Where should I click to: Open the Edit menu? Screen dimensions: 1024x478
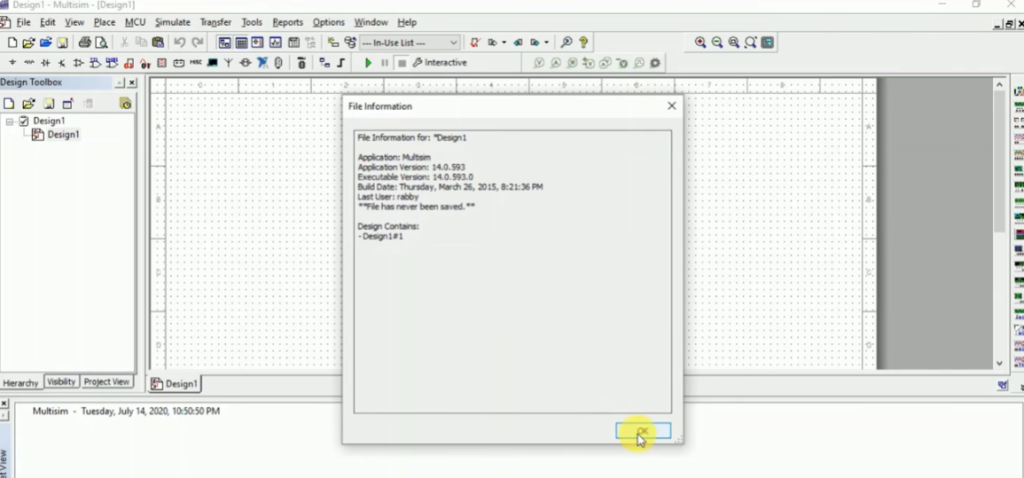(48, 22)
